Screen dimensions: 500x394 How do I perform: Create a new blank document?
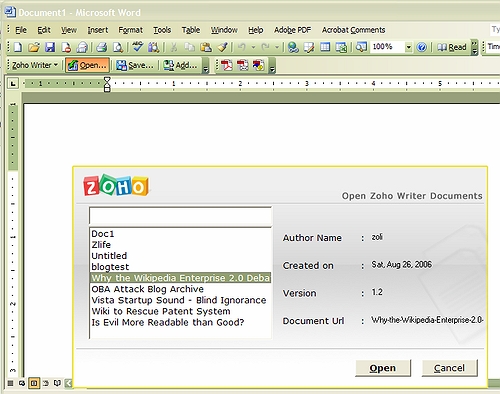18,47
